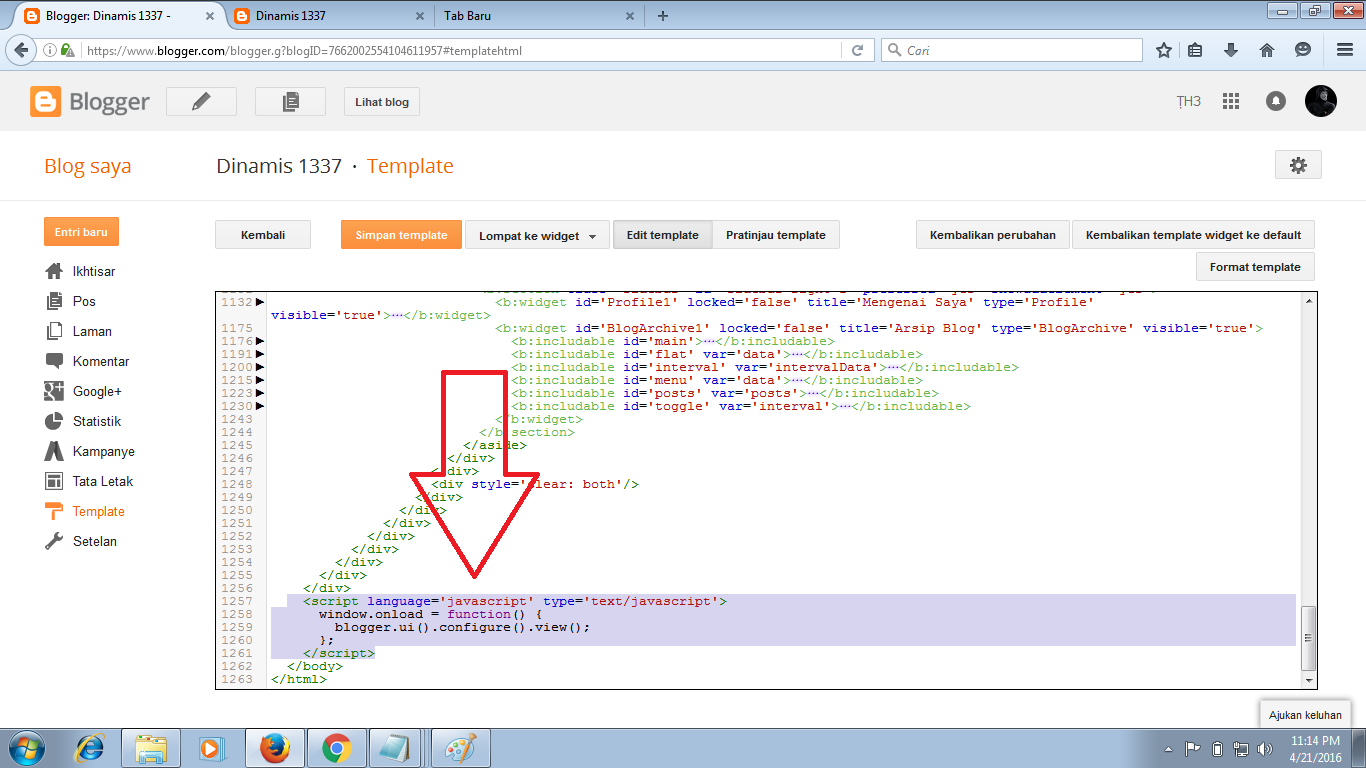This screenshot has width=1366, height=768.
Task: Click the Statistik sidebar icon
Action: tap(55, 421)
